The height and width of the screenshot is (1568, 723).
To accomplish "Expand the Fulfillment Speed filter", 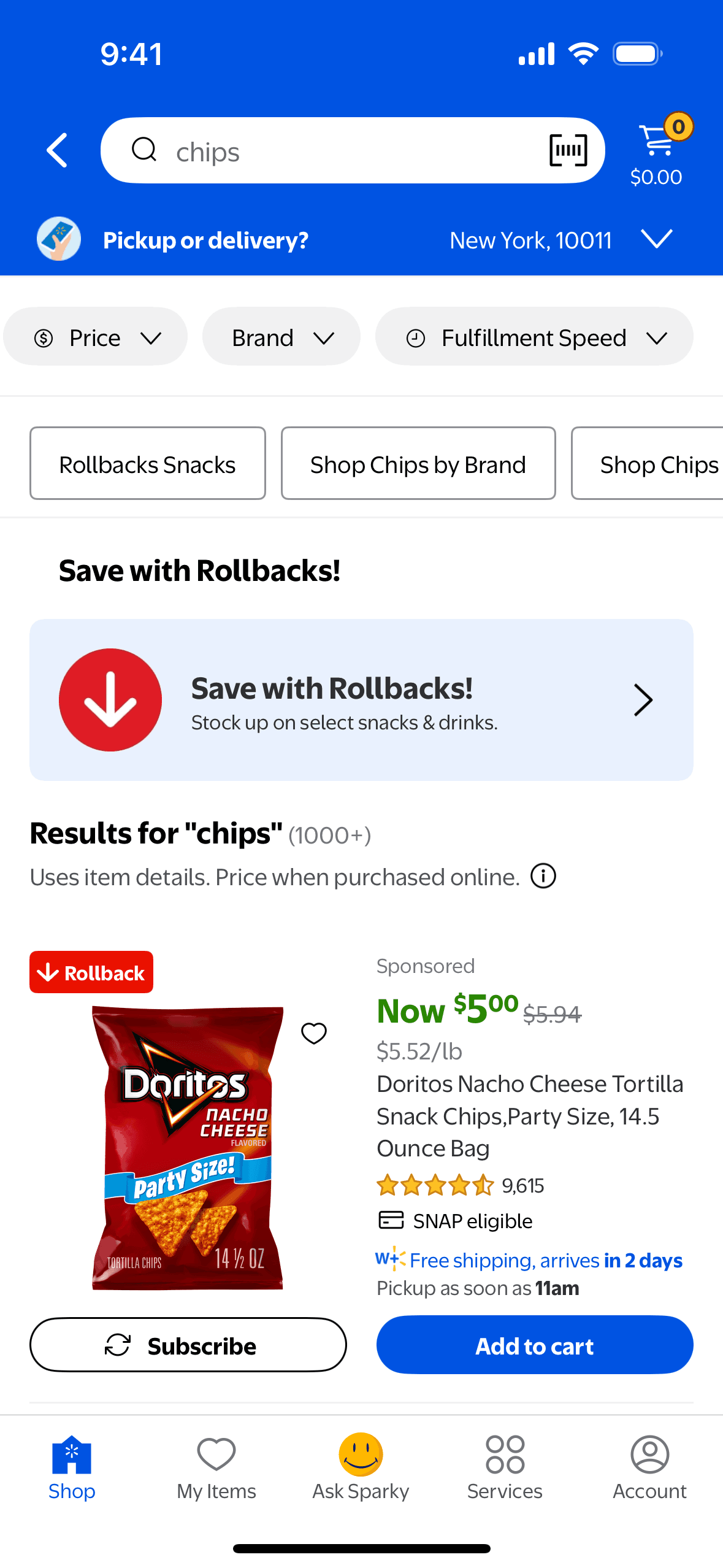I will pyautogui.click(x=534, y=337).
